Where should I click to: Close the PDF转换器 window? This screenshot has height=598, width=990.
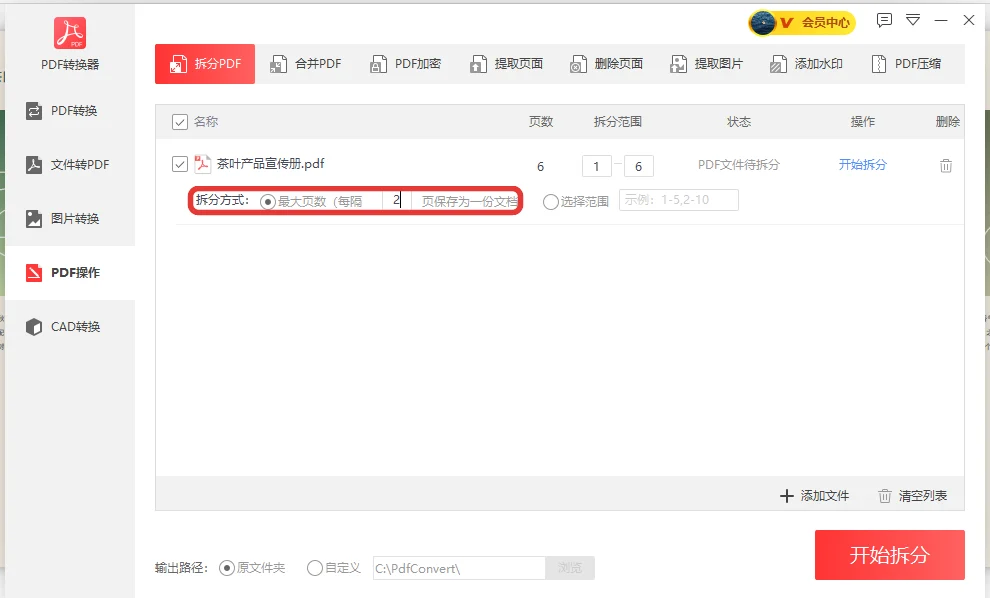969,20
